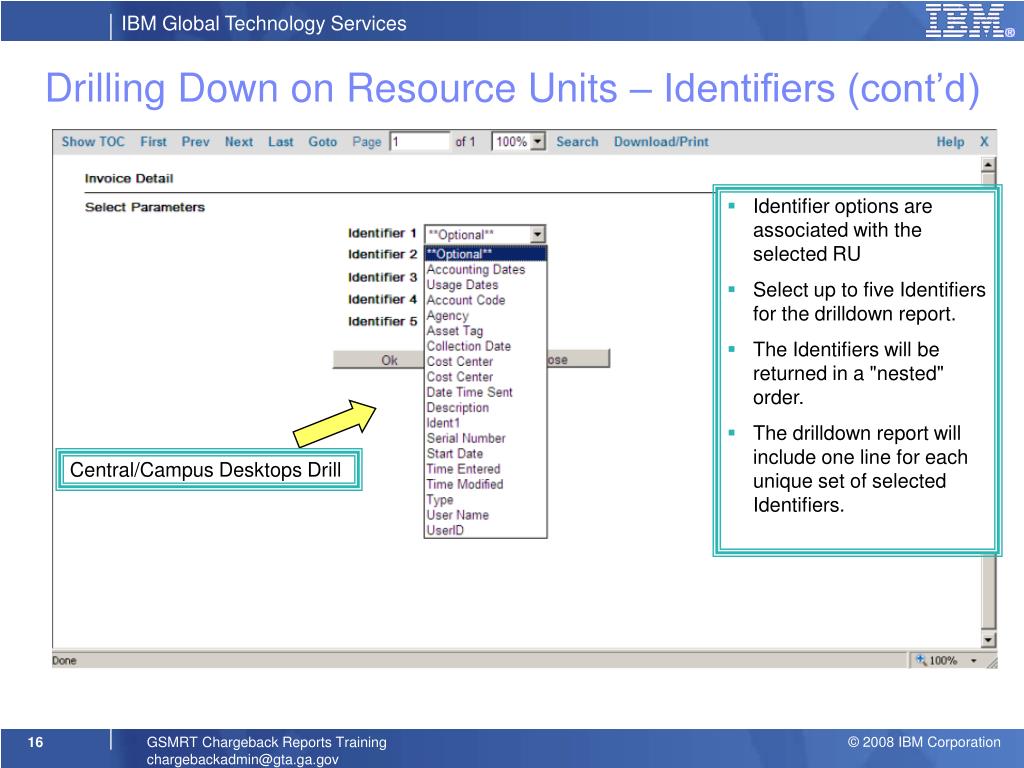
Task: Click the Prev page link
Action: click(195, 142)
